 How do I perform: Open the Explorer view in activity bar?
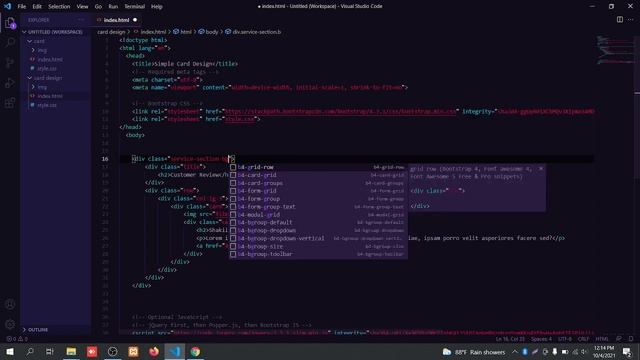10,23
